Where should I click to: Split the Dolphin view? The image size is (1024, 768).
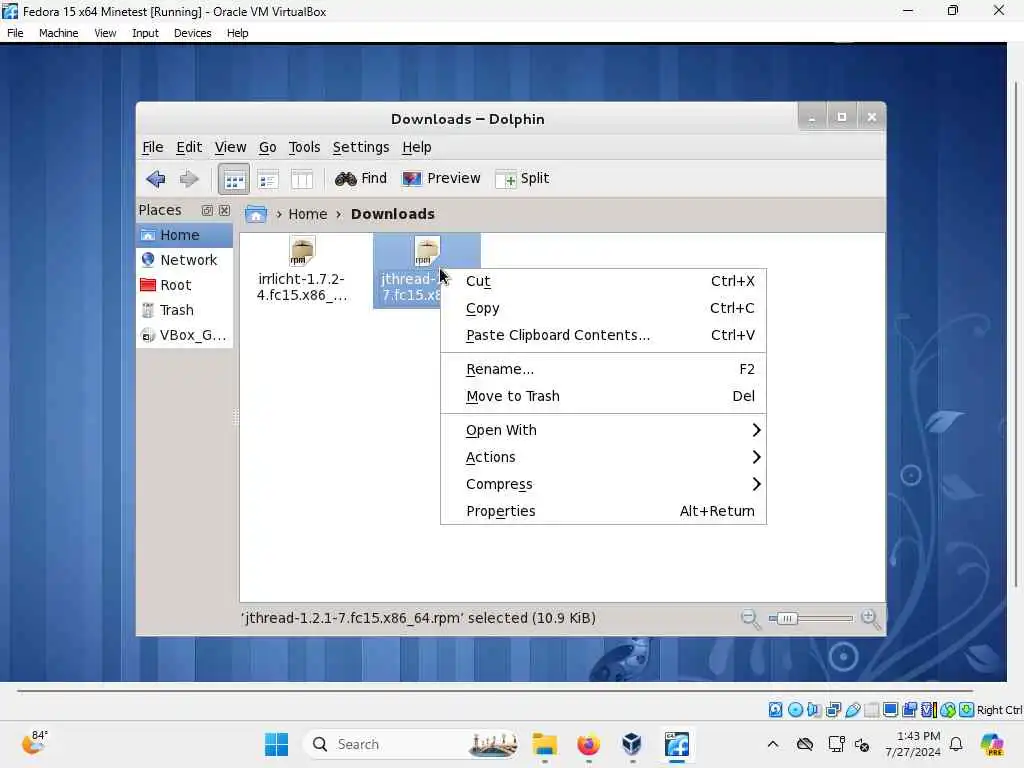522,178
